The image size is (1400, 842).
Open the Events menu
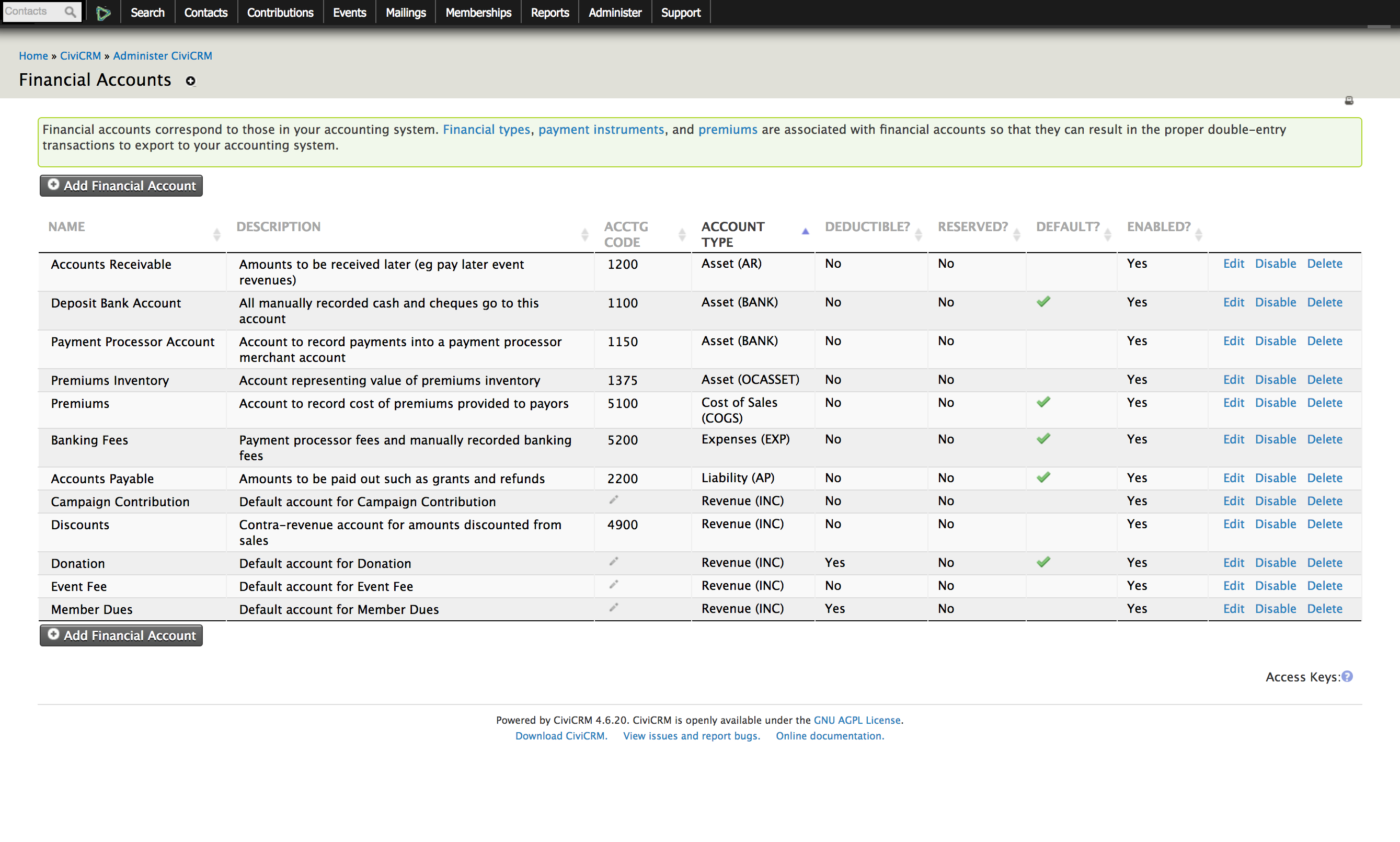pos(349,13)
